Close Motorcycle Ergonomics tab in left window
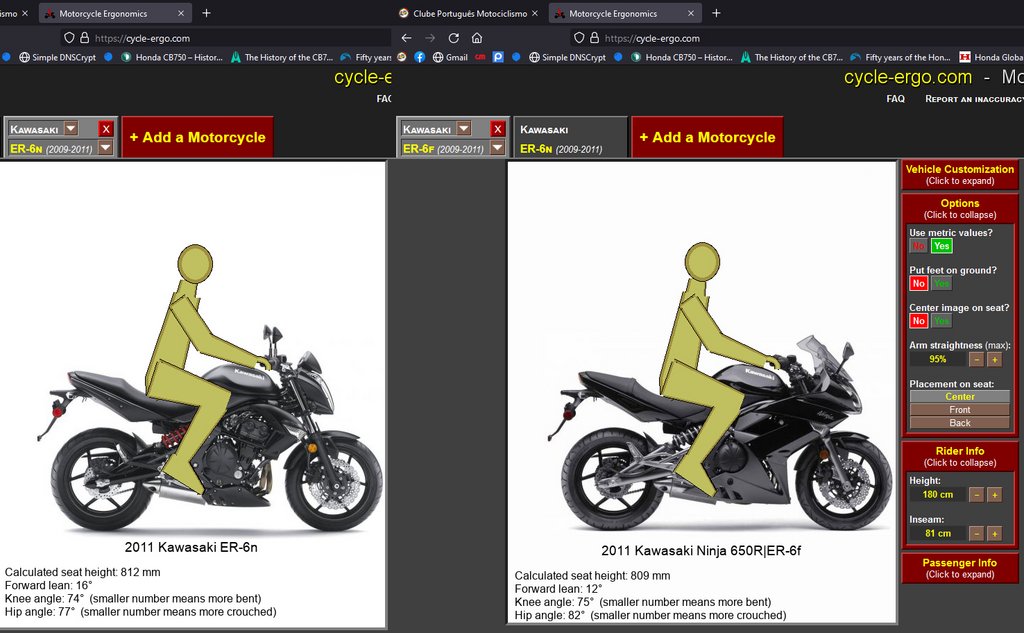This screenshot has width=1024, height=633. pyautogui.click(x=181, y=13)
